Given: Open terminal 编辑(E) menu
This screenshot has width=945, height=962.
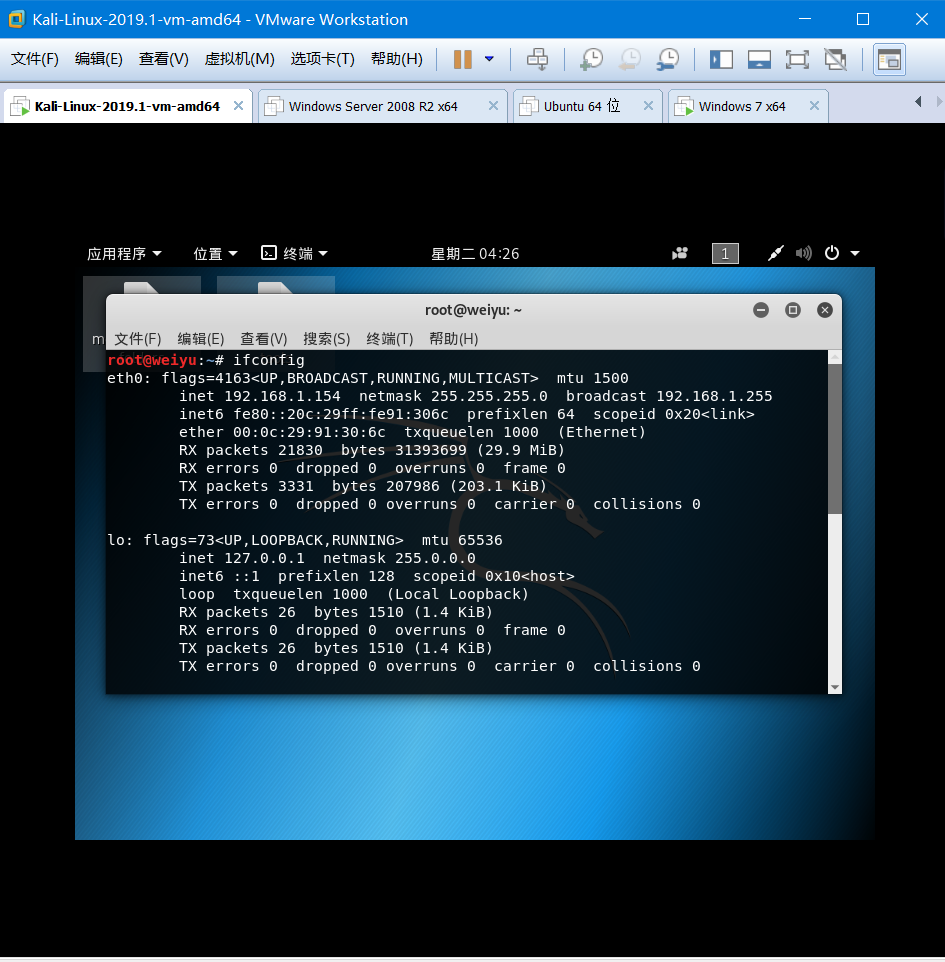Looking at the screenshot, I should tap(201, 339).
